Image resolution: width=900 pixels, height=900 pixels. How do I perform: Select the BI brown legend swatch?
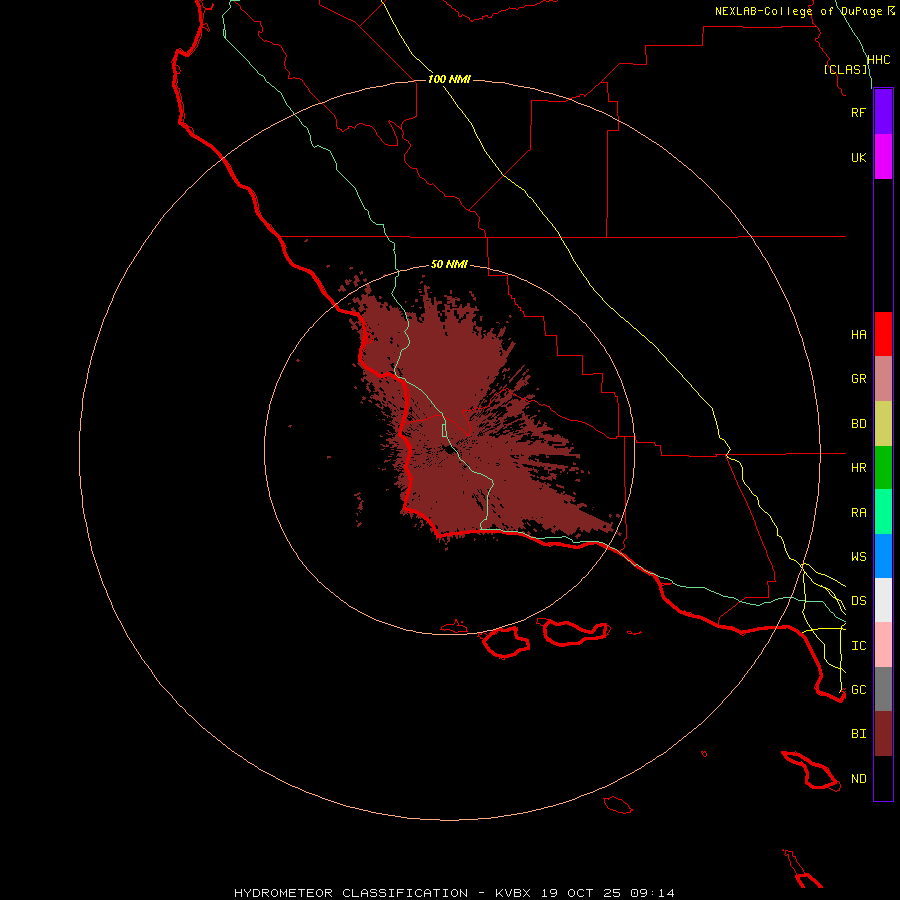point(883,734)
